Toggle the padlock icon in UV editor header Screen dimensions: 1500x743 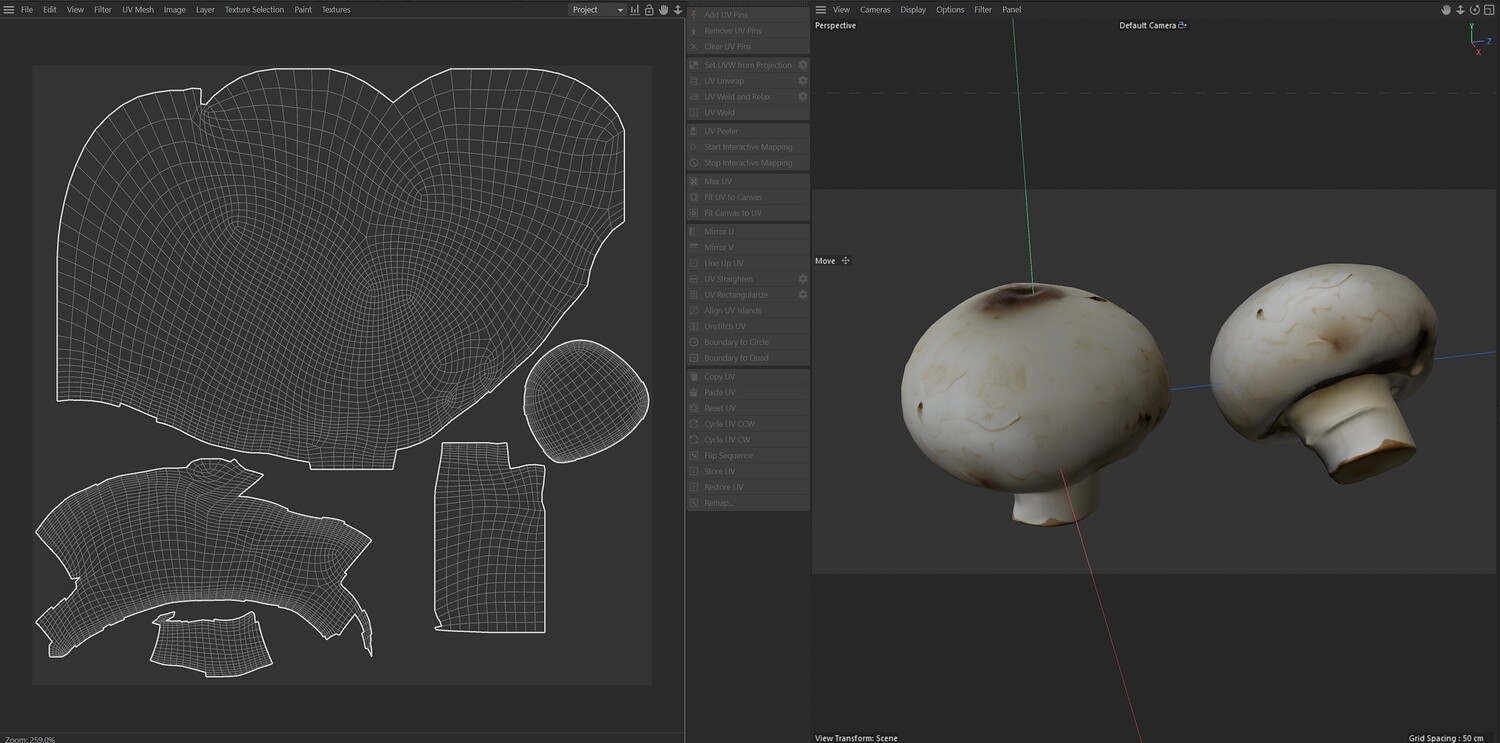click(x=649, y=9)
